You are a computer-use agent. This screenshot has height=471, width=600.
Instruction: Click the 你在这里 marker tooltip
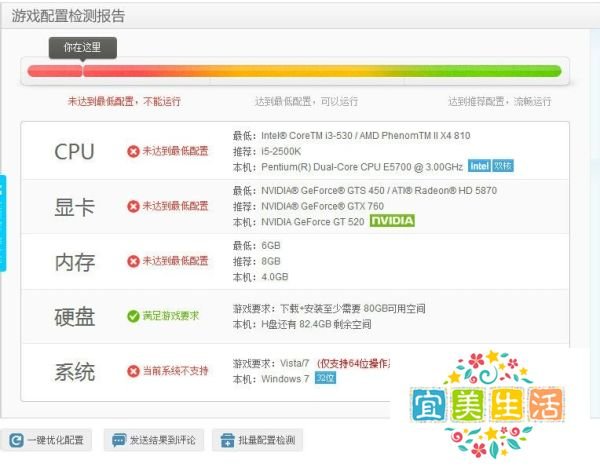83,48
